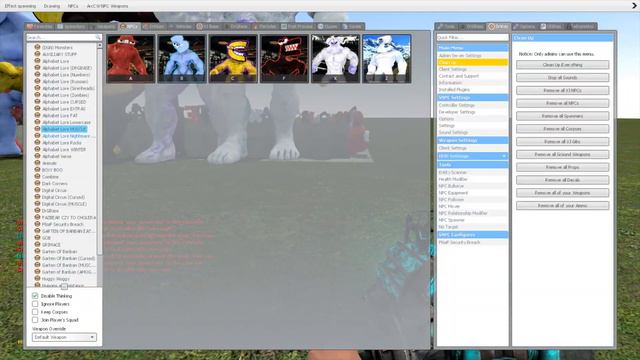Collapse the SNPC Settings section header
Screen dimensions: 640x360
point(473,98)
